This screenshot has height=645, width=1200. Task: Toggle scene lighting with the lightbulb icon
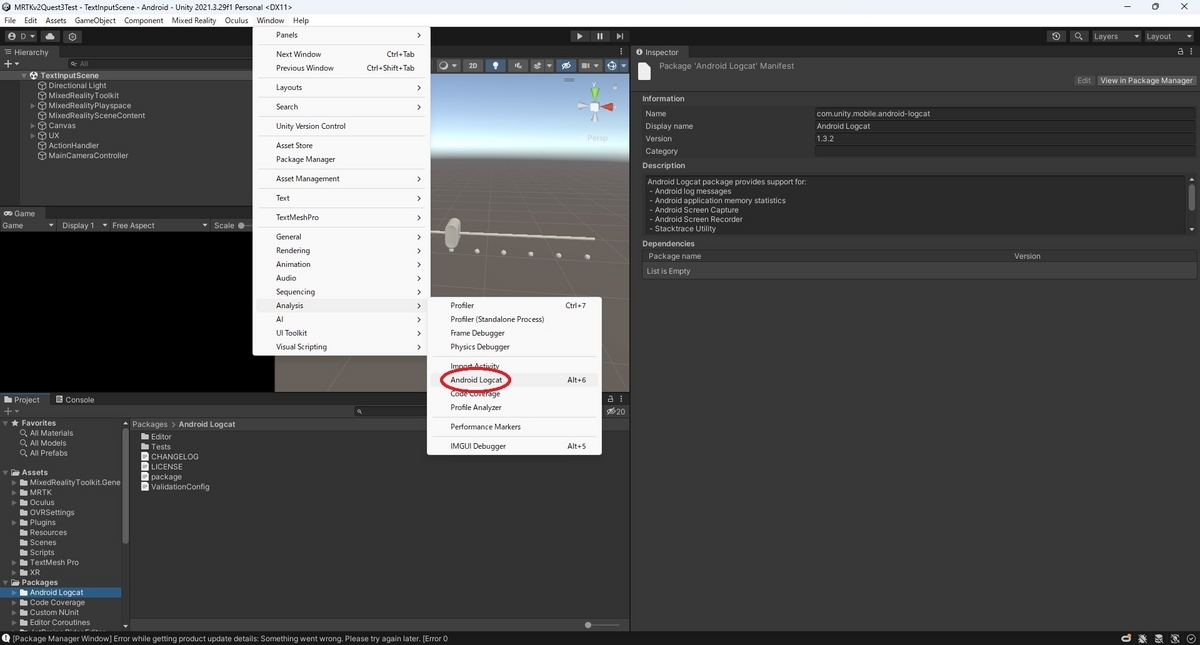(495, 65)
